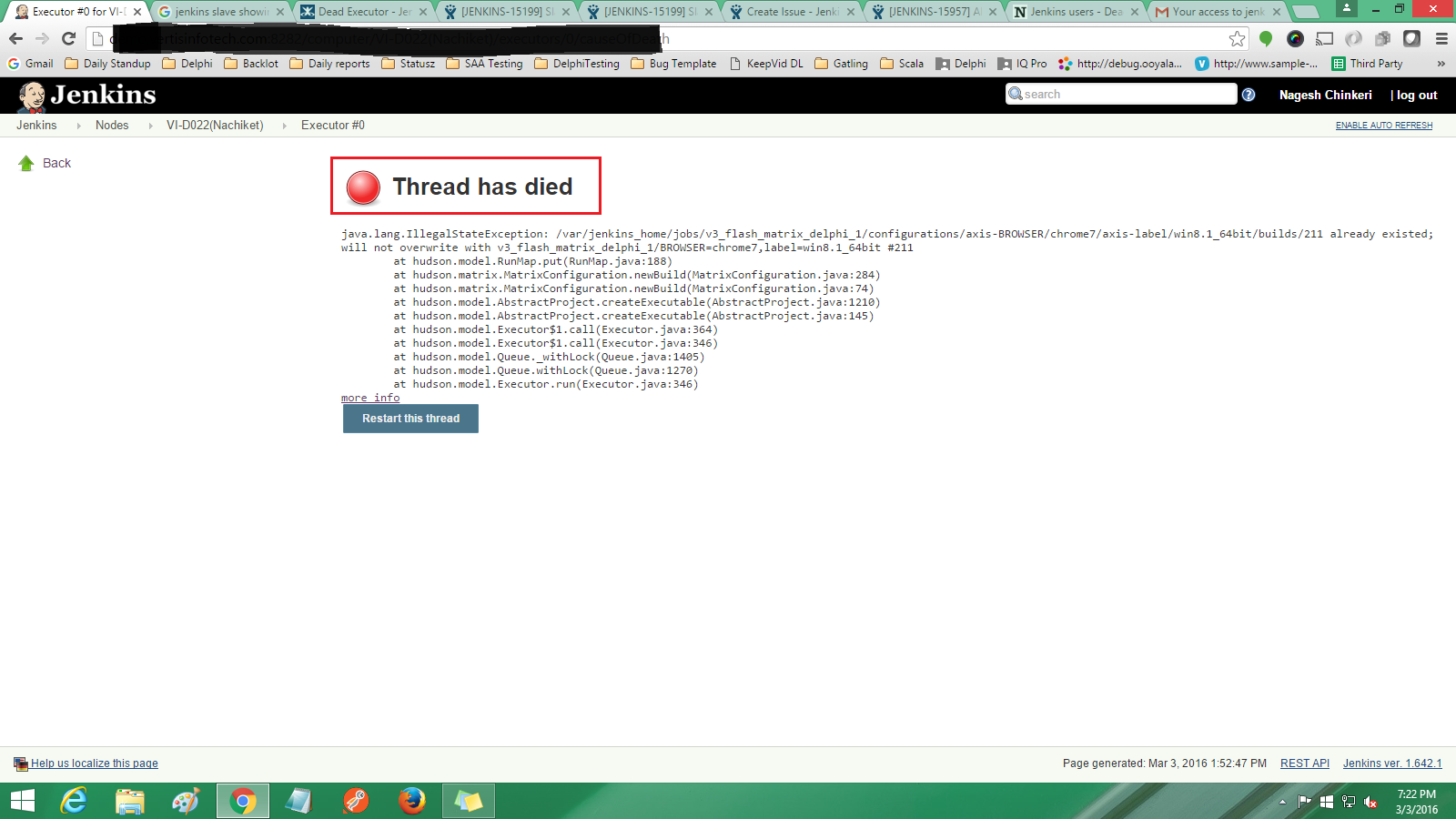This screenshot has height=819, width=1456.
Task: Switch to the Create Issue tab
Action: pyautogui.click(x=792, y=12)
